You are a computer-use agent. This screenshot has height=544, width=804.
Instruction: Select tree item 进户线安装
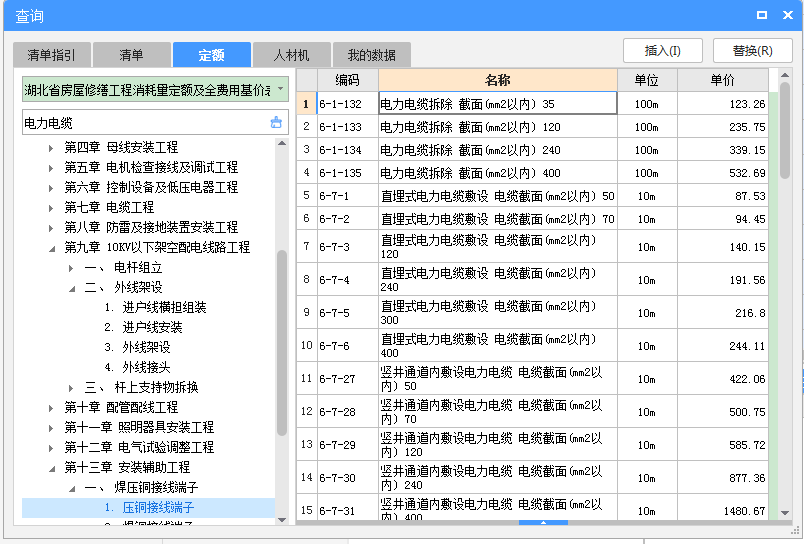pos(144,327)
